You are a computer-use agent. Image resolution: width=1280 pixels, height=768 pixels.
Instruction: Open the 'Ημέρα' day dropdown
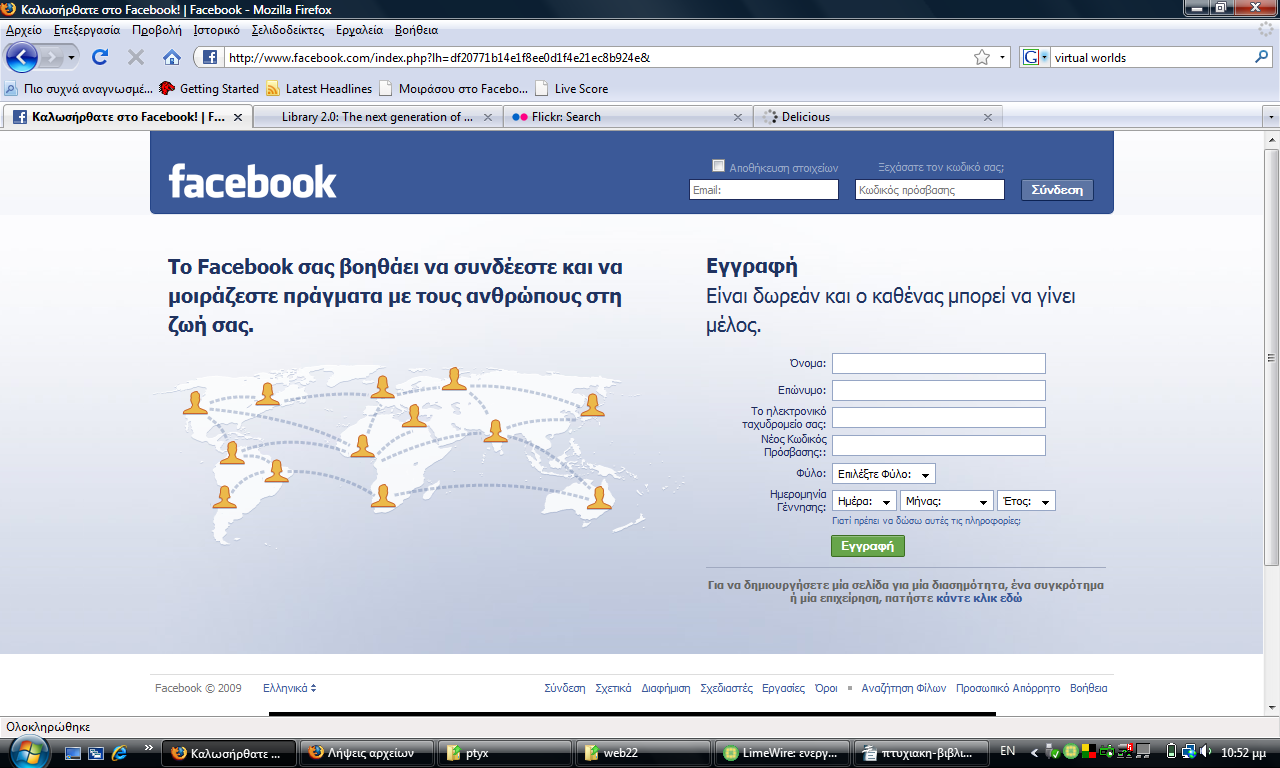(864, 501)
